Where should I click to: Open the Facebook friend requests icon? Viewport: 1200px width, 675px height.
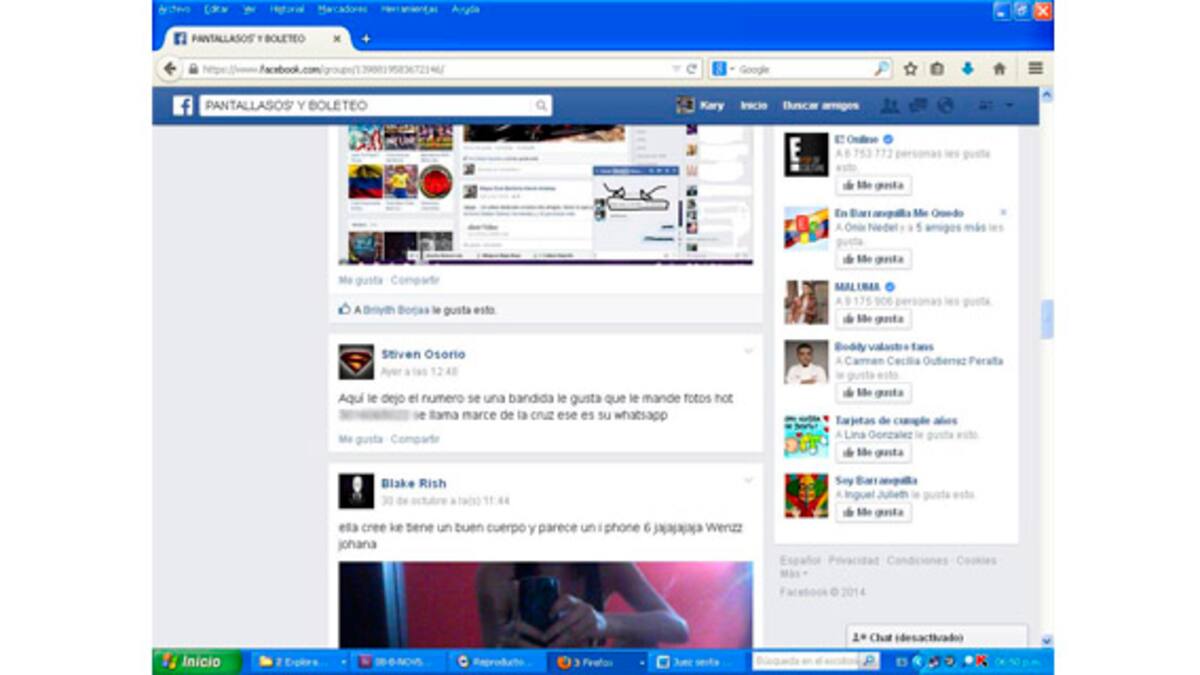(x=889, y=106)
